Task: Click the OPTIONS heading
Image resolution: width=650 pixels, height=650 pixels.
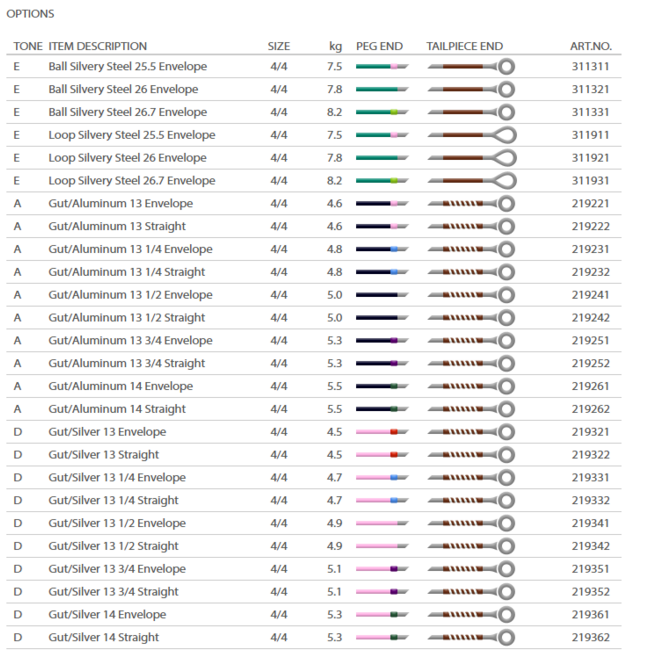Action: [x=31, y=14]
